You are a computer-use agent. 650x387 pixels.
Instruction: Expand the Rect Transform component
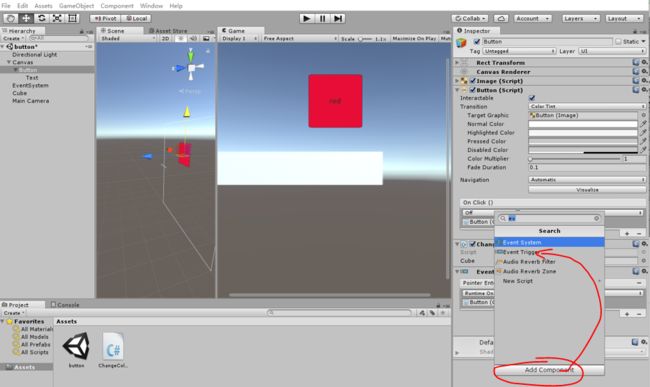point(457,62)
